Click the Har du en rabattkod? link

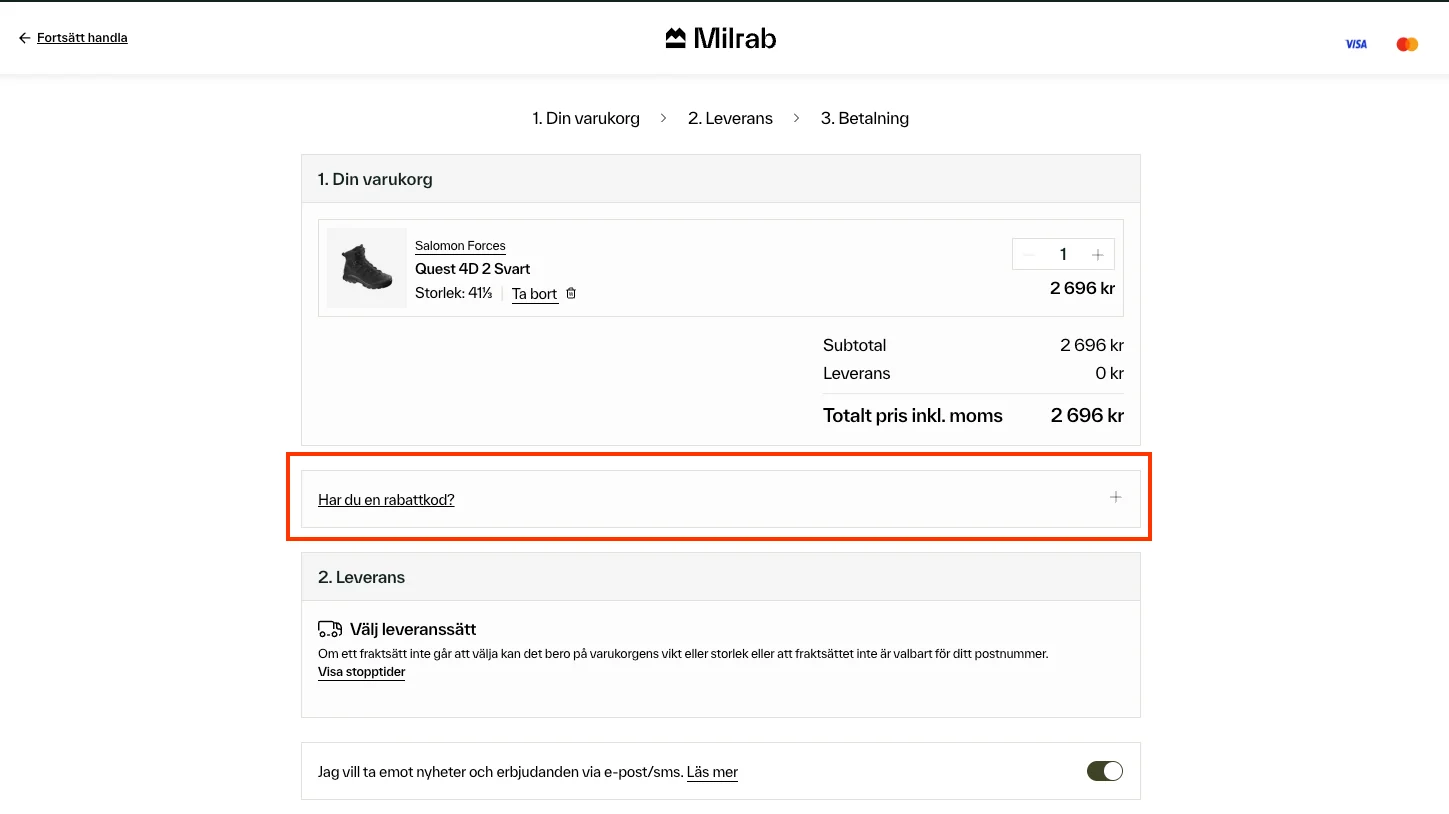tap(386, 500)
